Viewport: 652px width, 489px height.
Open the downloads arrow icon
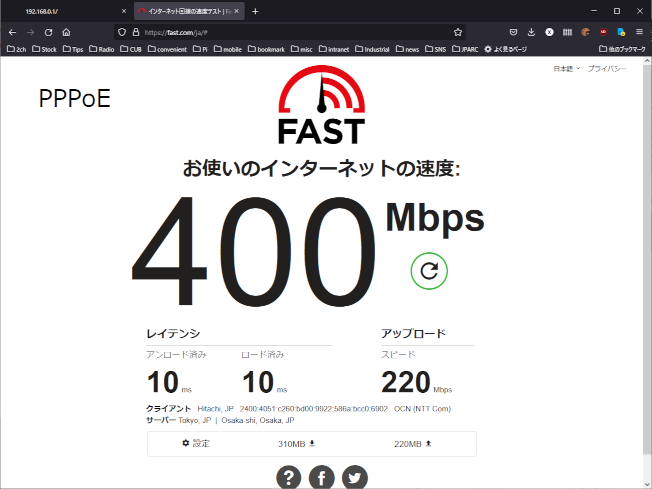pyautogui.click(x=531, y=32)
